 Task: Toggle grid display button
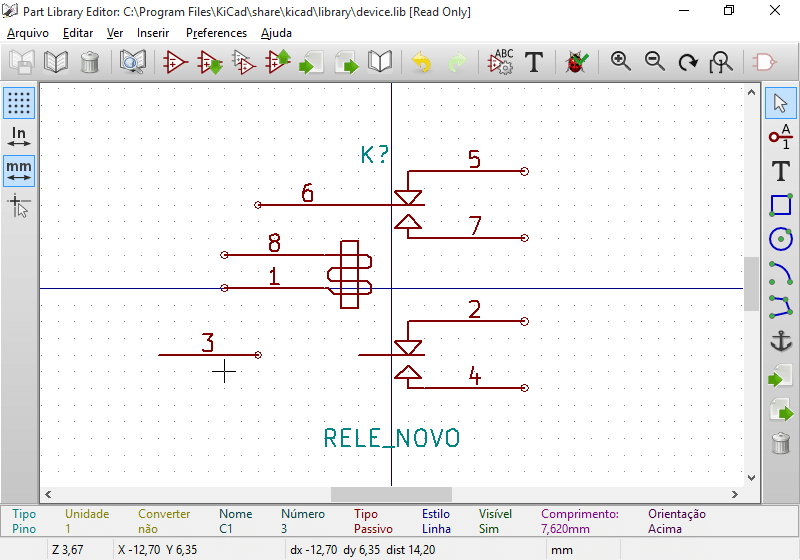19,102
